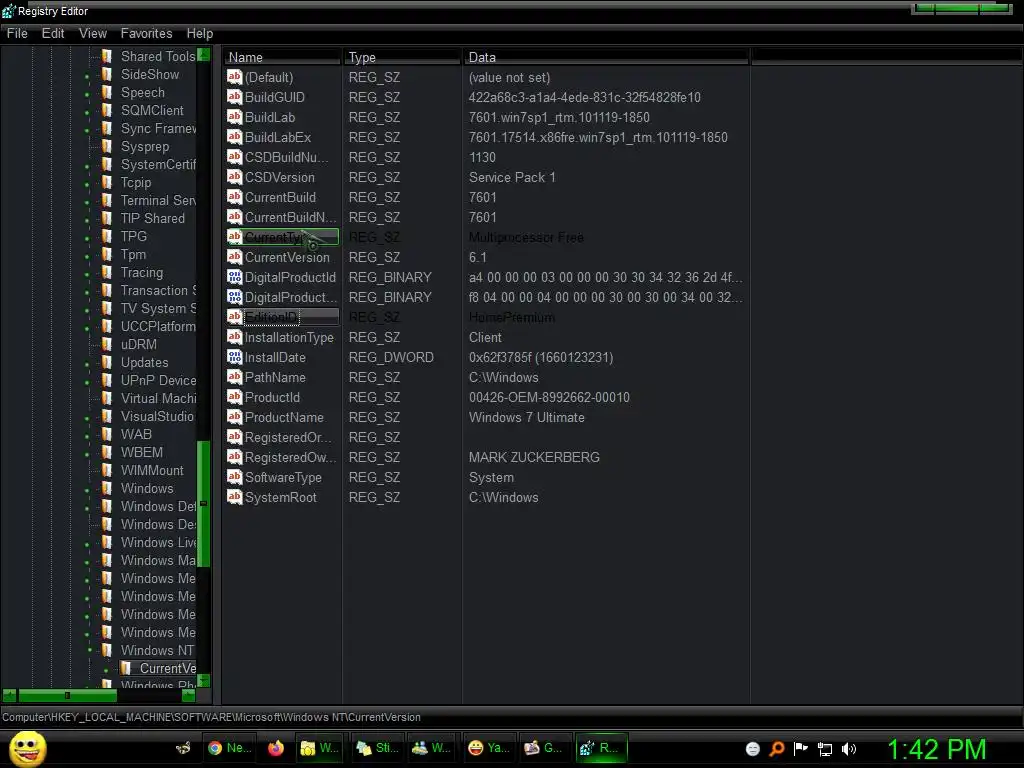Click the MARK ZUCKERBERG data cell

pyautogui.click(x=534, y=457)
